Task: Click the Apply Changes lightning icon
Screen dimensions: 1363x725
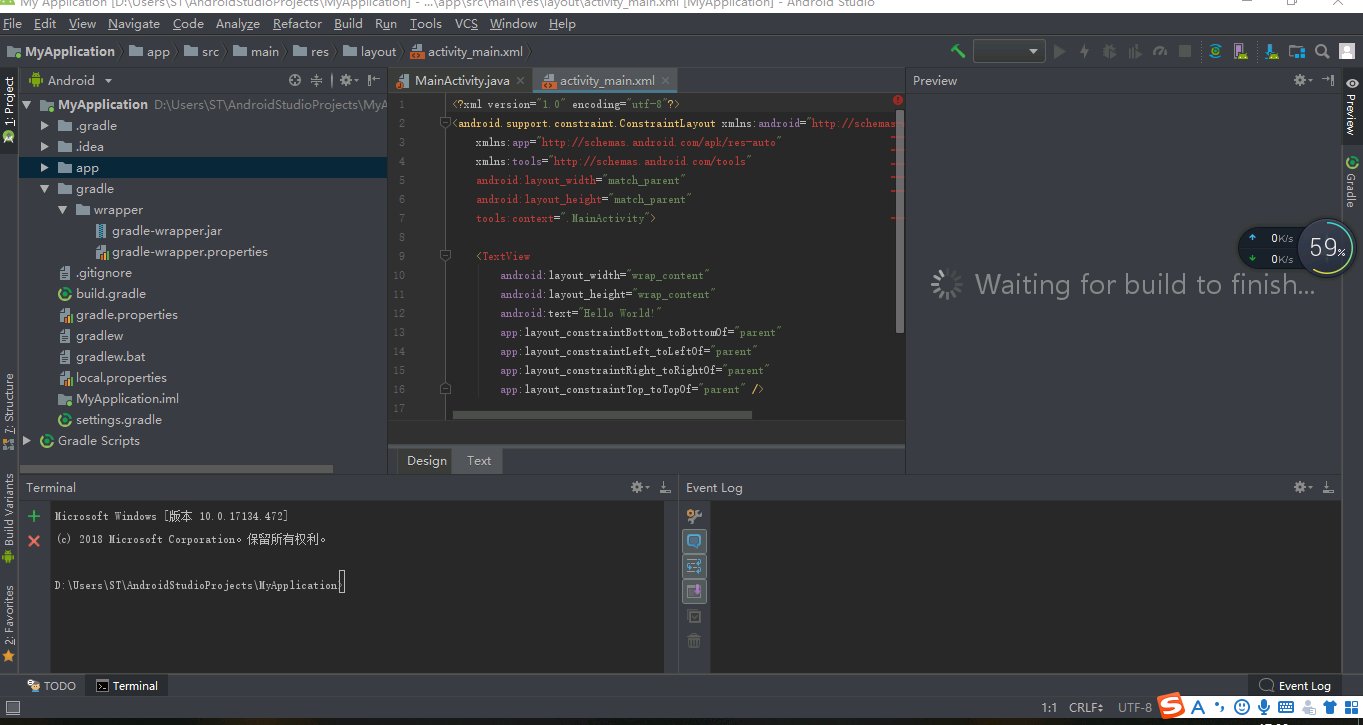Action: click(x=1084, y=51)
